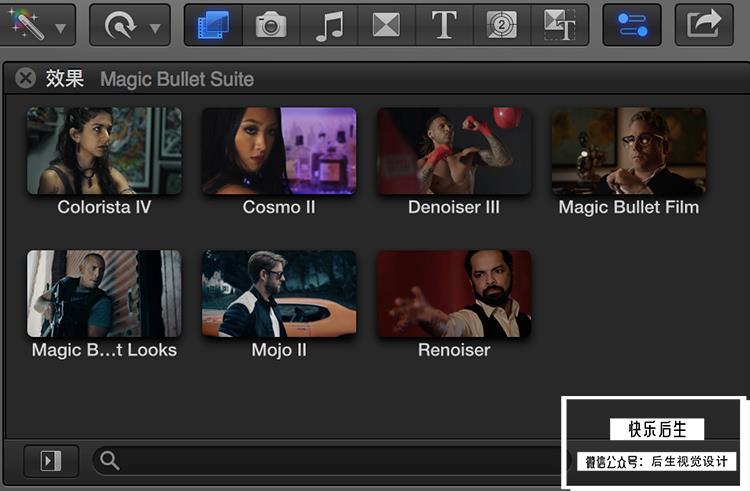Image resolution: width=750 pixels, height=491 pixels.
Task: Toggle the Inspector sliders button
Action: click(x=632, y=25)
